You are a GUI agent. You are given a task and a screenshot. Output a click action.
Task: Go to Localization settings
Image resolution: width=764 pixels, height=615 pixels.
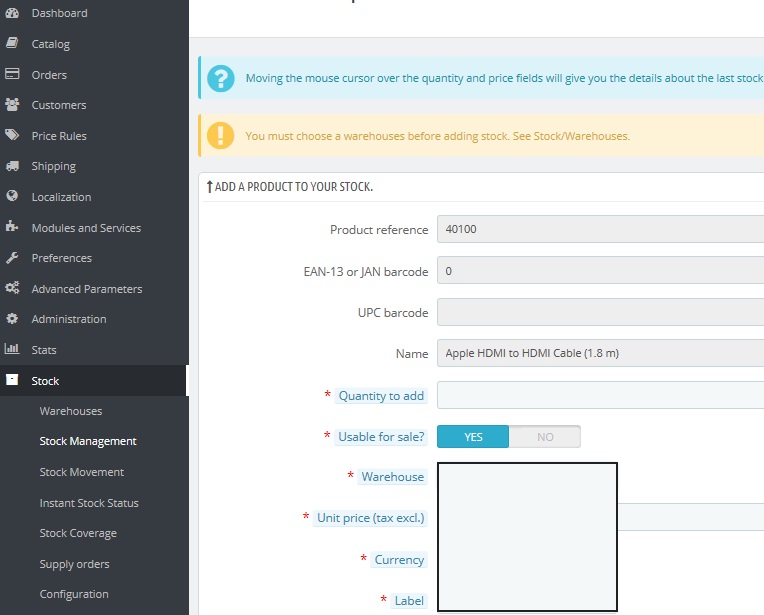(61, 197)
